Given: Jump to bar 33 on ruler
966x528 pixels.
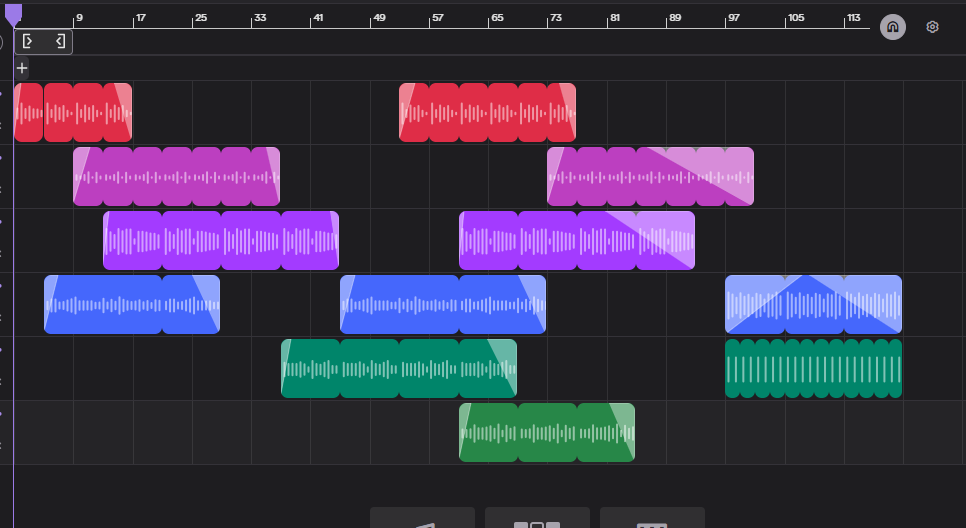Looking at the screenshot, I should [260, 18].
